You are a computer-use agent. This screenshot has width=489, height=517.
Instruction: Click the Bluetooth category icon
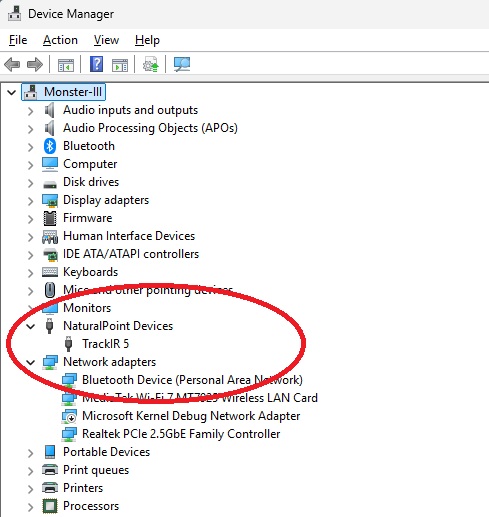click(50, 146)
